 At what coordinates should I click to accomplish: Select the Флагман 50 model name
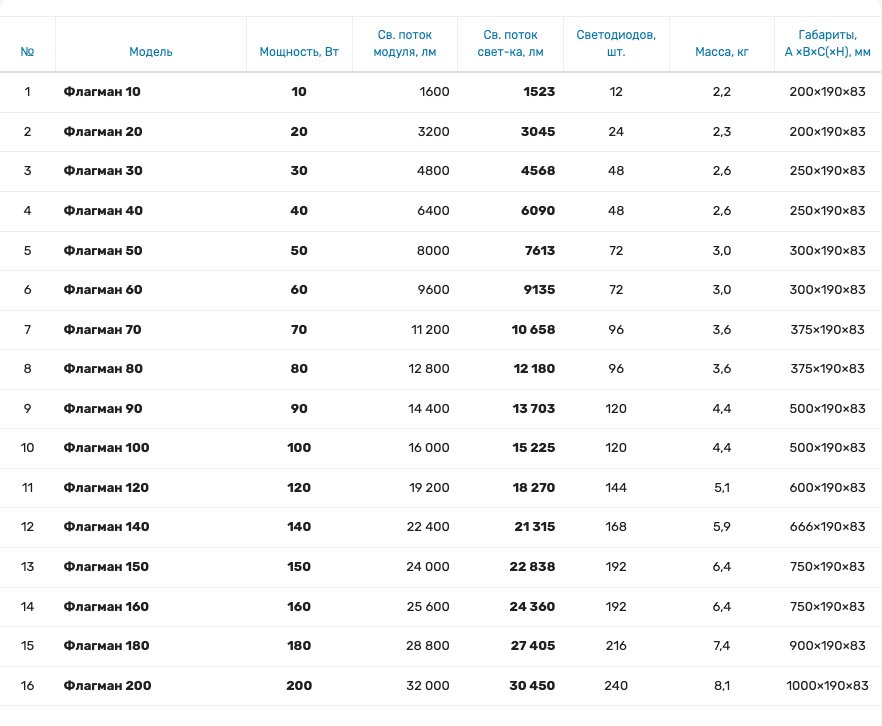pos(103,251)
